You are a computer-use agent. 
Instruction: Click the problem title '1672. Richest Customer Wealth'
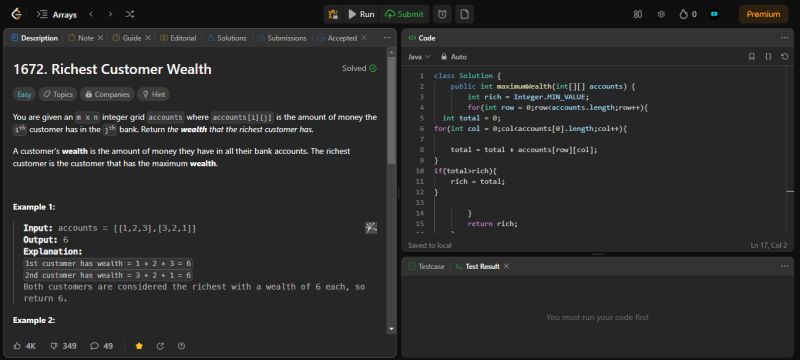(x=112, y=69)
